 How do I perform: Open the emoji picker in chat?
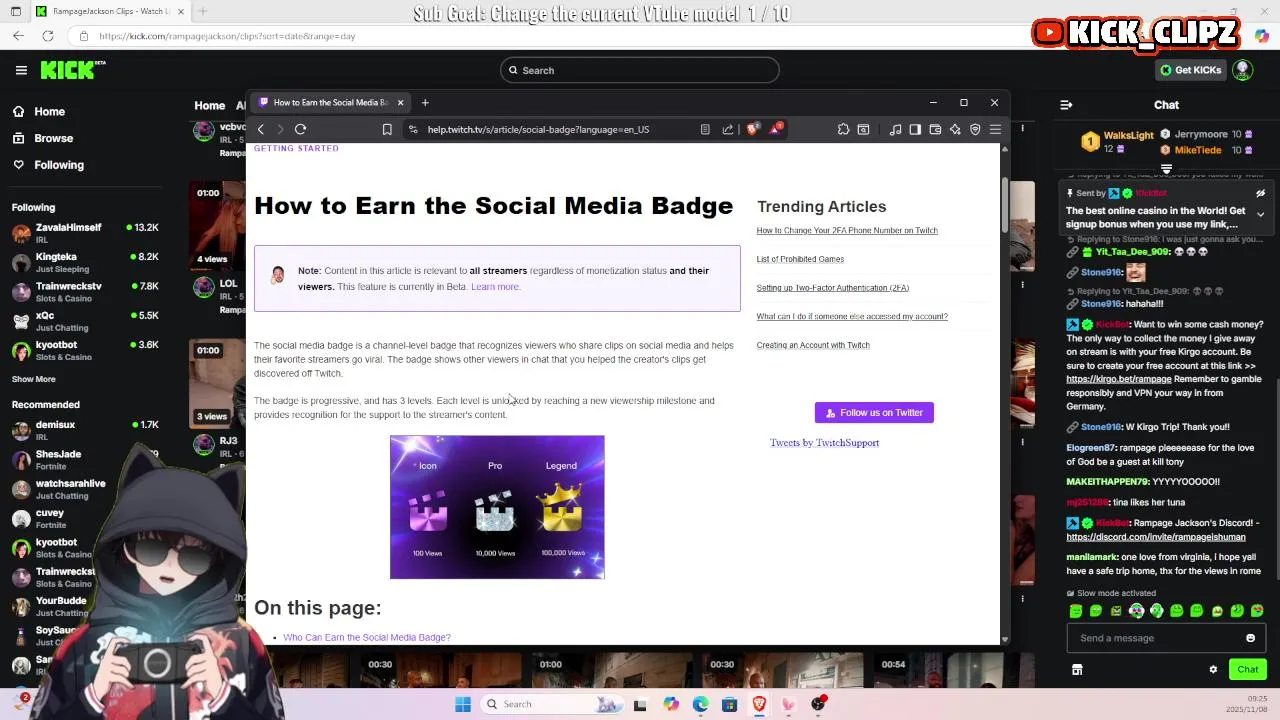pyautogui.click(x=1250, y=638)
